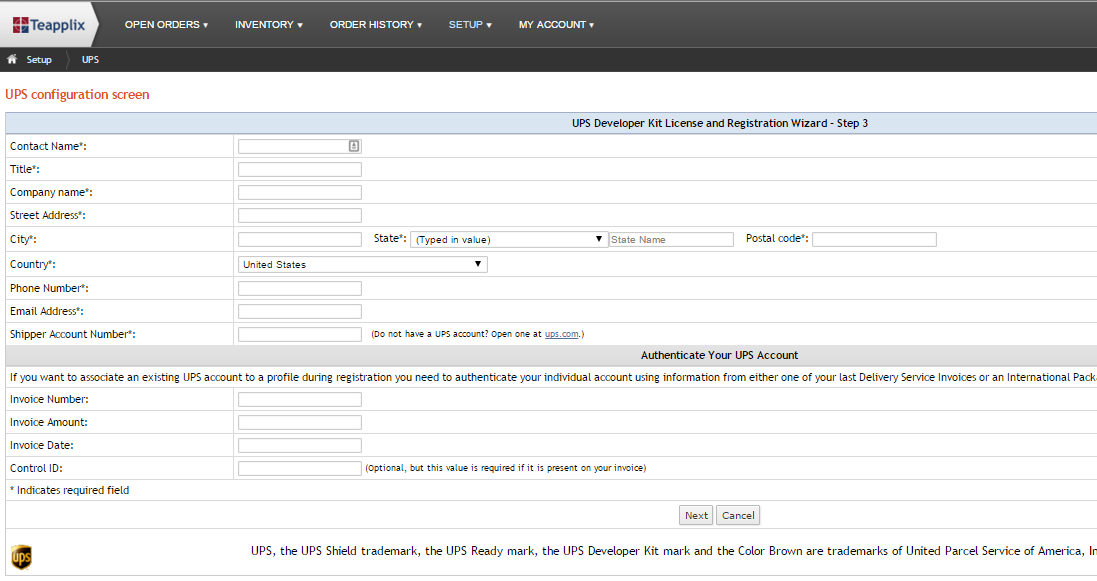This screenshot has width=1097, height=581.
Task: Click the Email Address input field
Action: (x=299, y=312)
